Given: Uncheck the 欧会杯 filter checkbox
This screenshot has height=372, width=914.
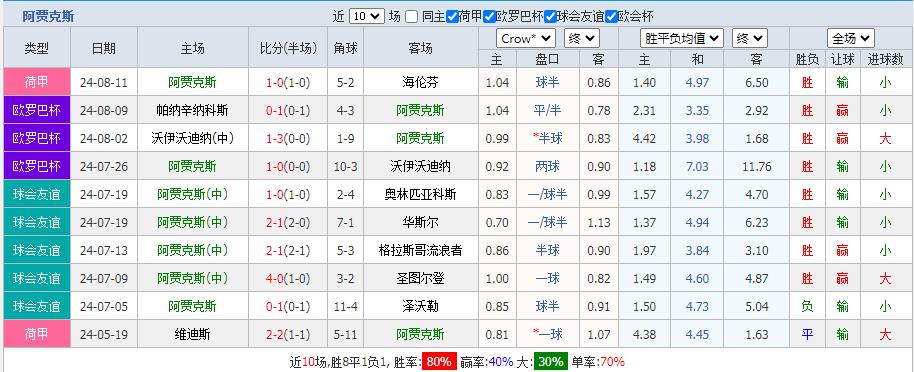Looking at the screenshot, I should point(611,17).
